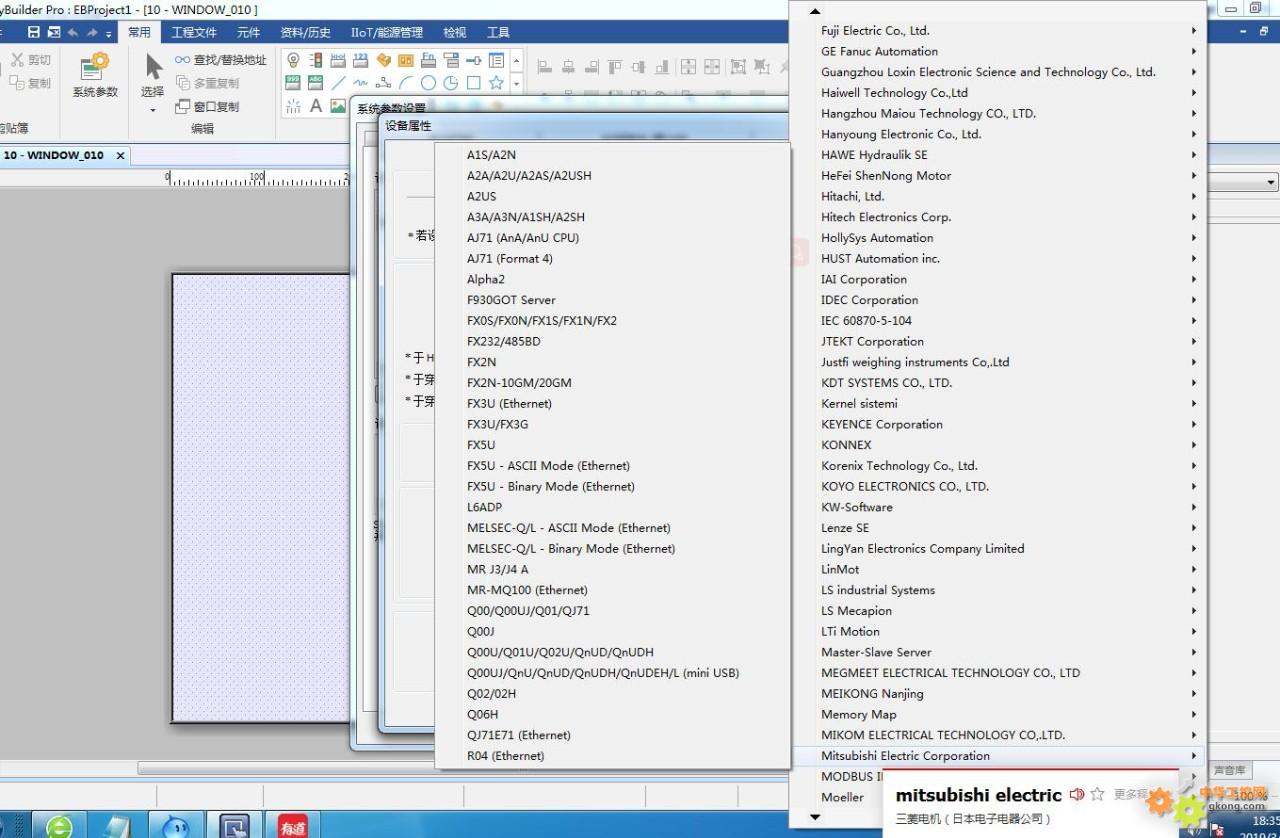
Task: Expand Fuji Electric Co., Ltd. submenu
Action: (1194, 31)
